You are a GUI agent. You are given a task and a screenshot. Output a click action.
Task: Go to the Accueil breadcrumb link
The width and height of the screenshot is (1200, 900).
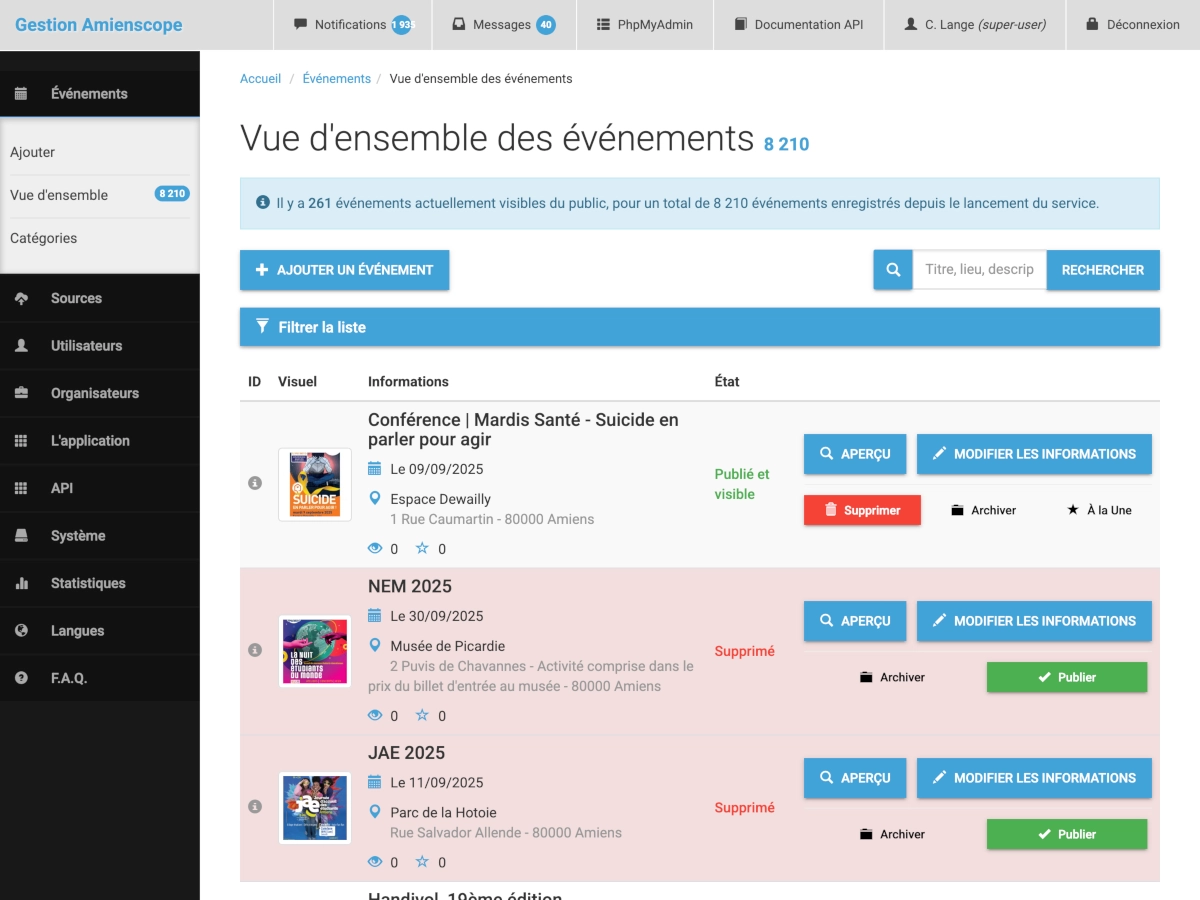click(x=260, y=78)
